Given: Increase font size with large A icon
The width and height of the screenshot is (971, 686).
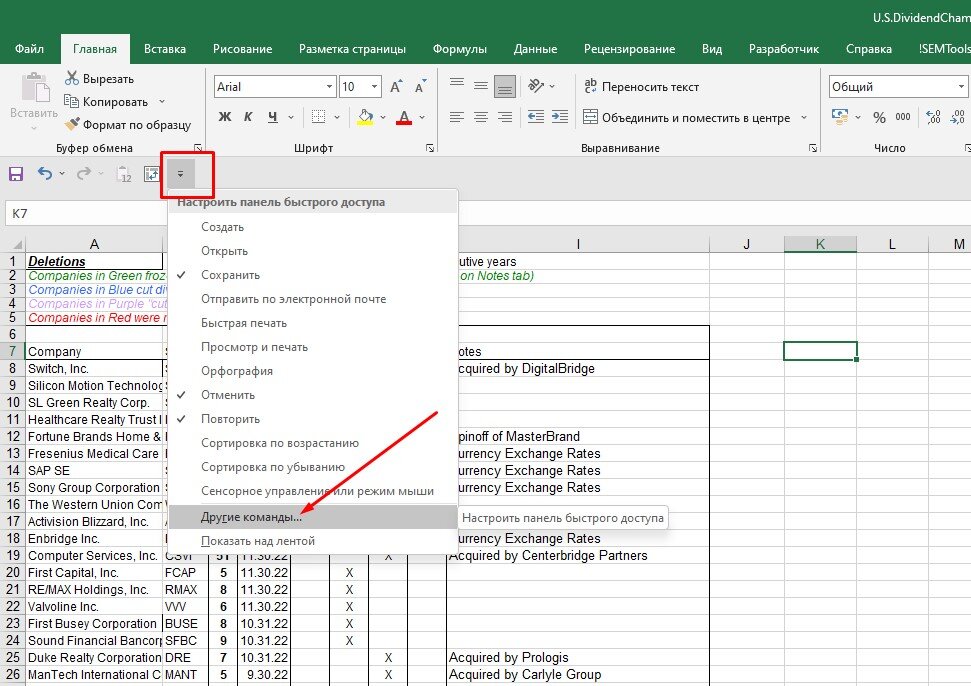Looking at the screenshot, I should pos(396,87).
